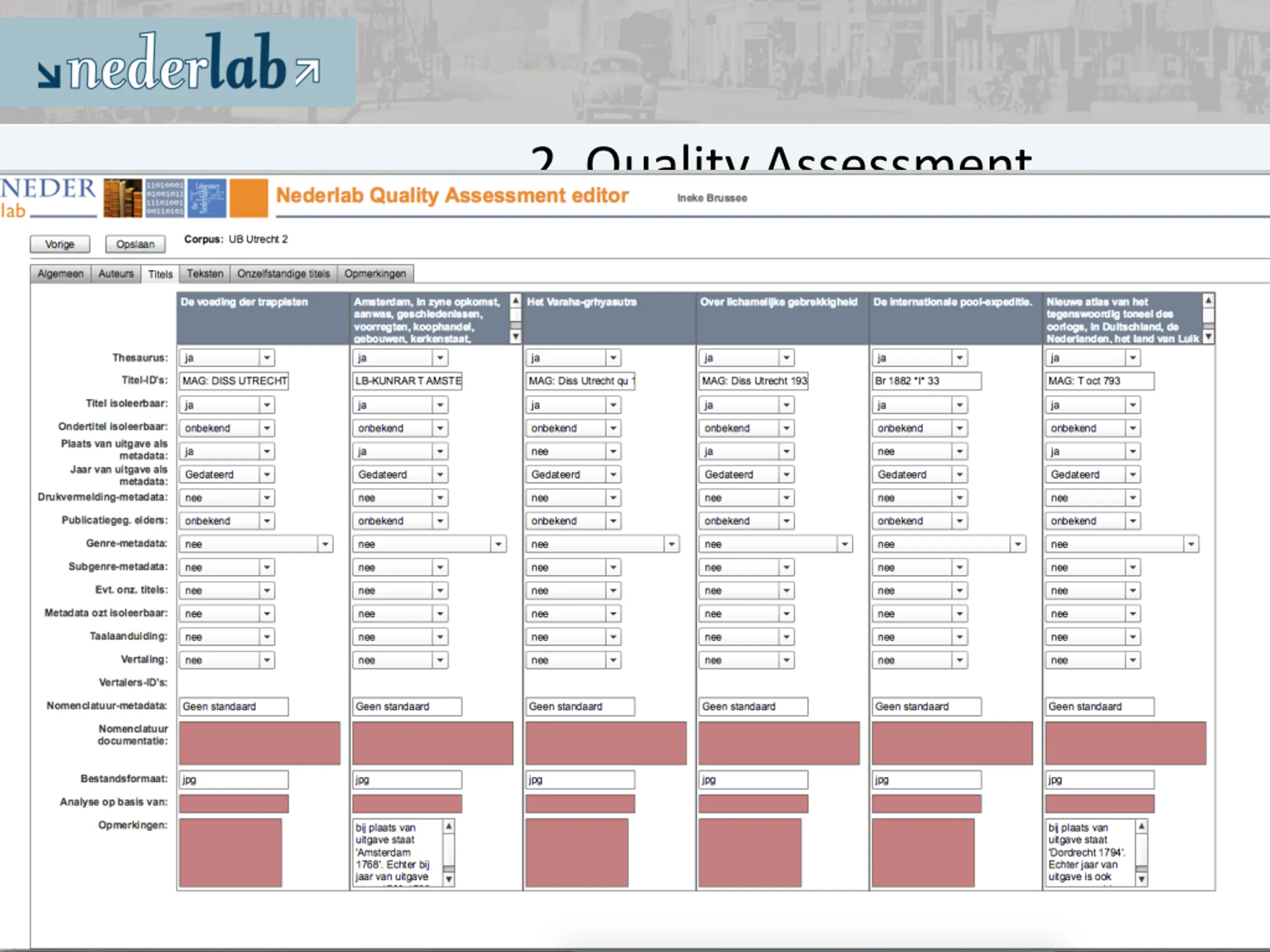Click the Nederlab logo banner

[x=178, y=62]
